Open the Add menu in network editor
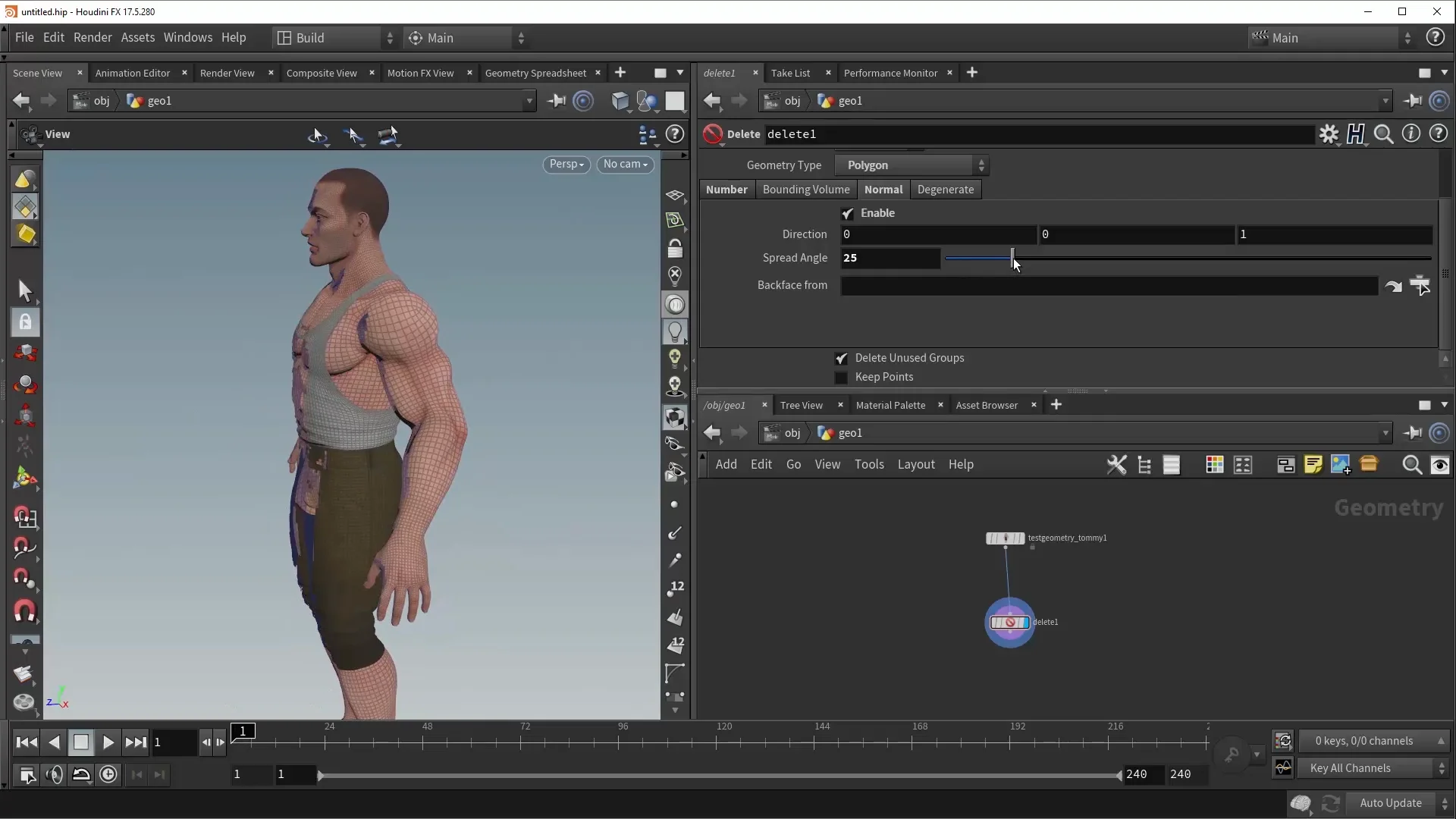 [726, 465]
